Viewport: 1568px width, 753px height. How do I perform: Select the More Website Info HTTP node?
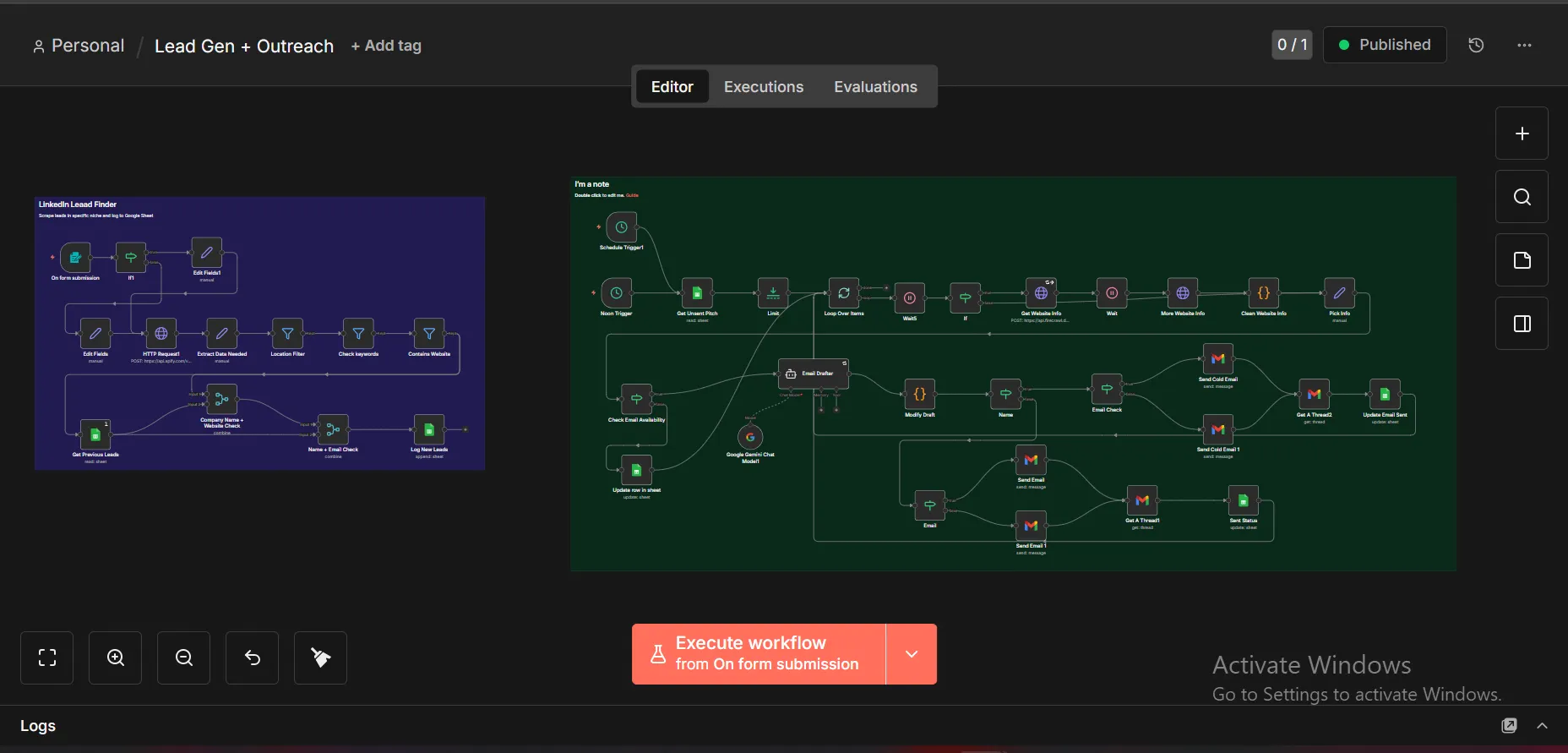(x=1183, y=293)
